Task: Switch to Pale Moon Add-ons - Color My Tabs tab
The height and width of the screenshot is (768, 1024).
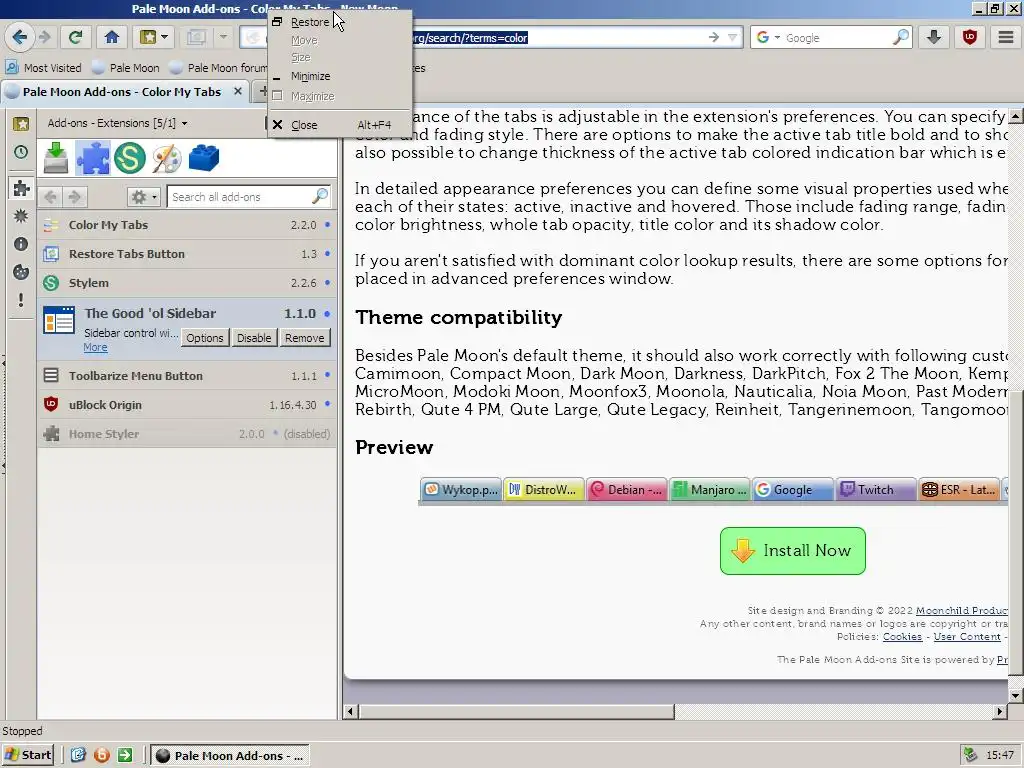Action: point(122,92)
